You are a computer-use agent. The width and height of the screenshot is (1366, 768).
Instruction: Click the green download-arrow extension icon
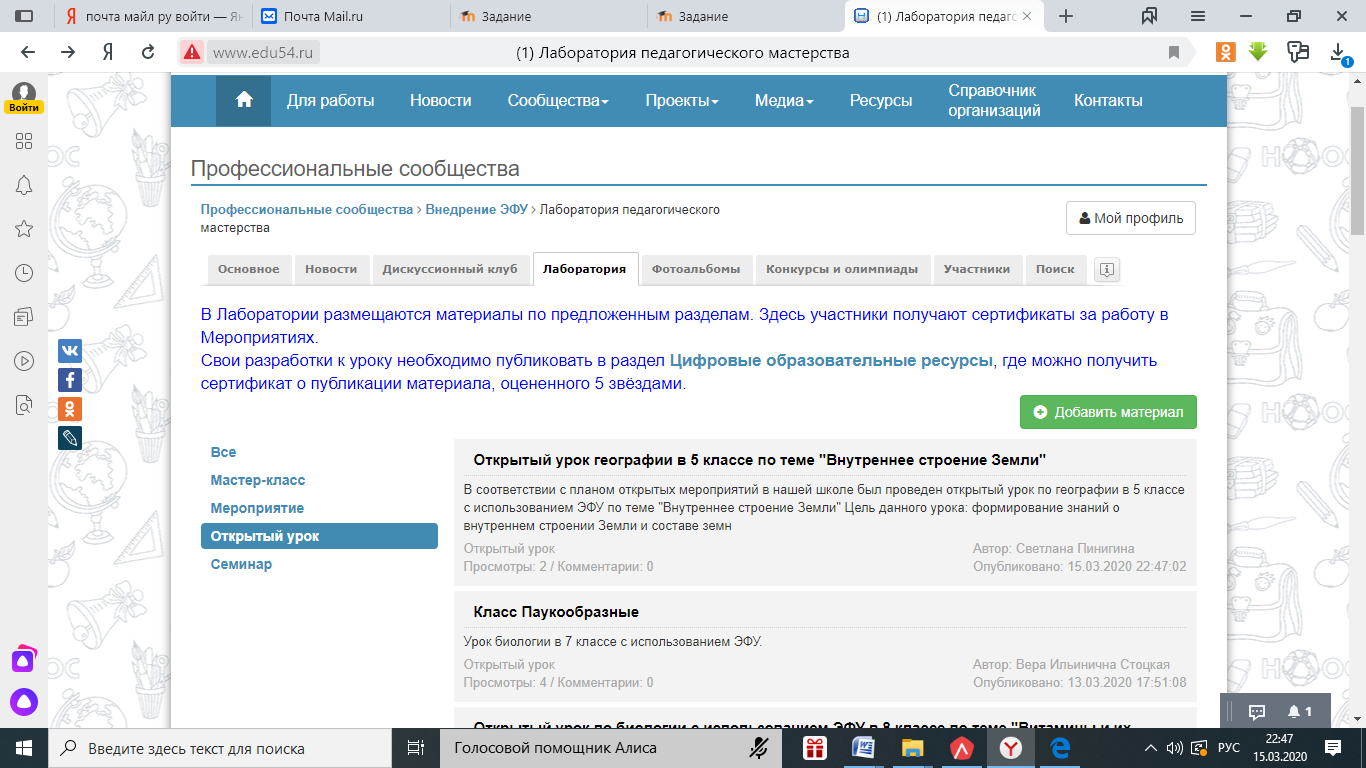pos(1258,52)
